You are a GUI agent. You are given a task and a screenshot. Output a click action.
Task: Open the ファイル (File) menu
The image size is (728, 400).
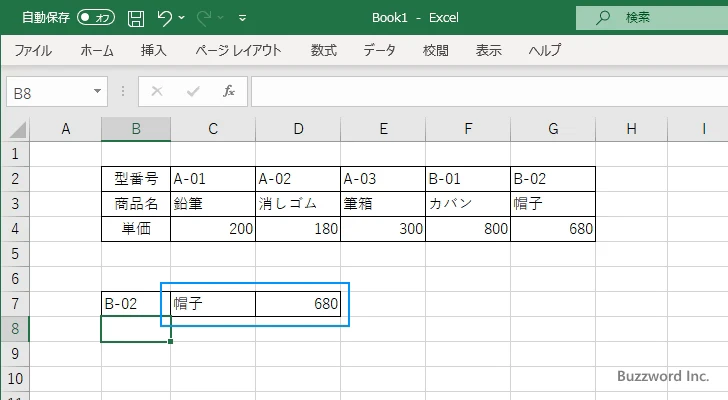[x=33, y=50]
